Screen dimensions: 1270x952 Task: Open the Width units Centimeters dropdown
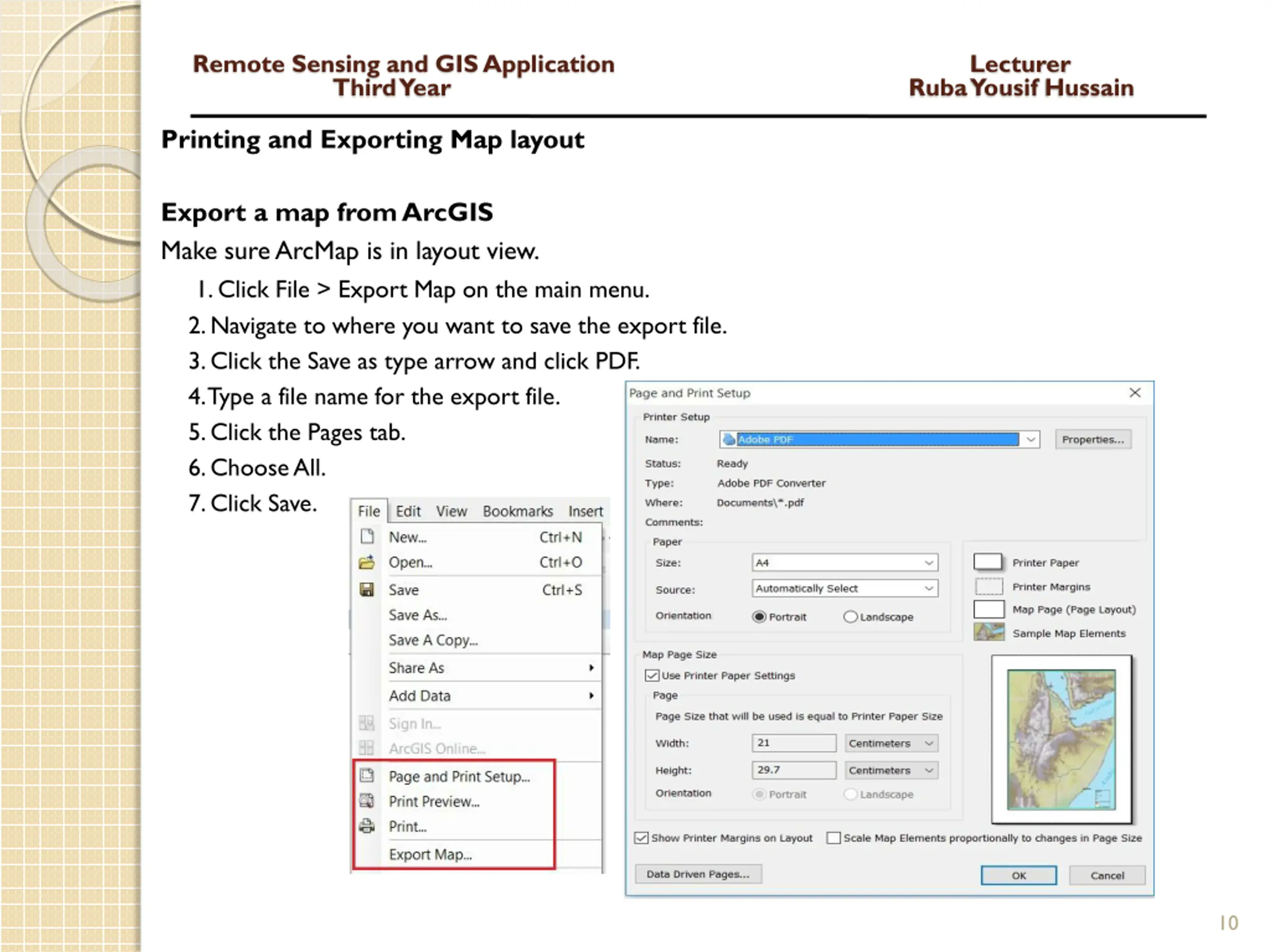click(x=891, y=743)
